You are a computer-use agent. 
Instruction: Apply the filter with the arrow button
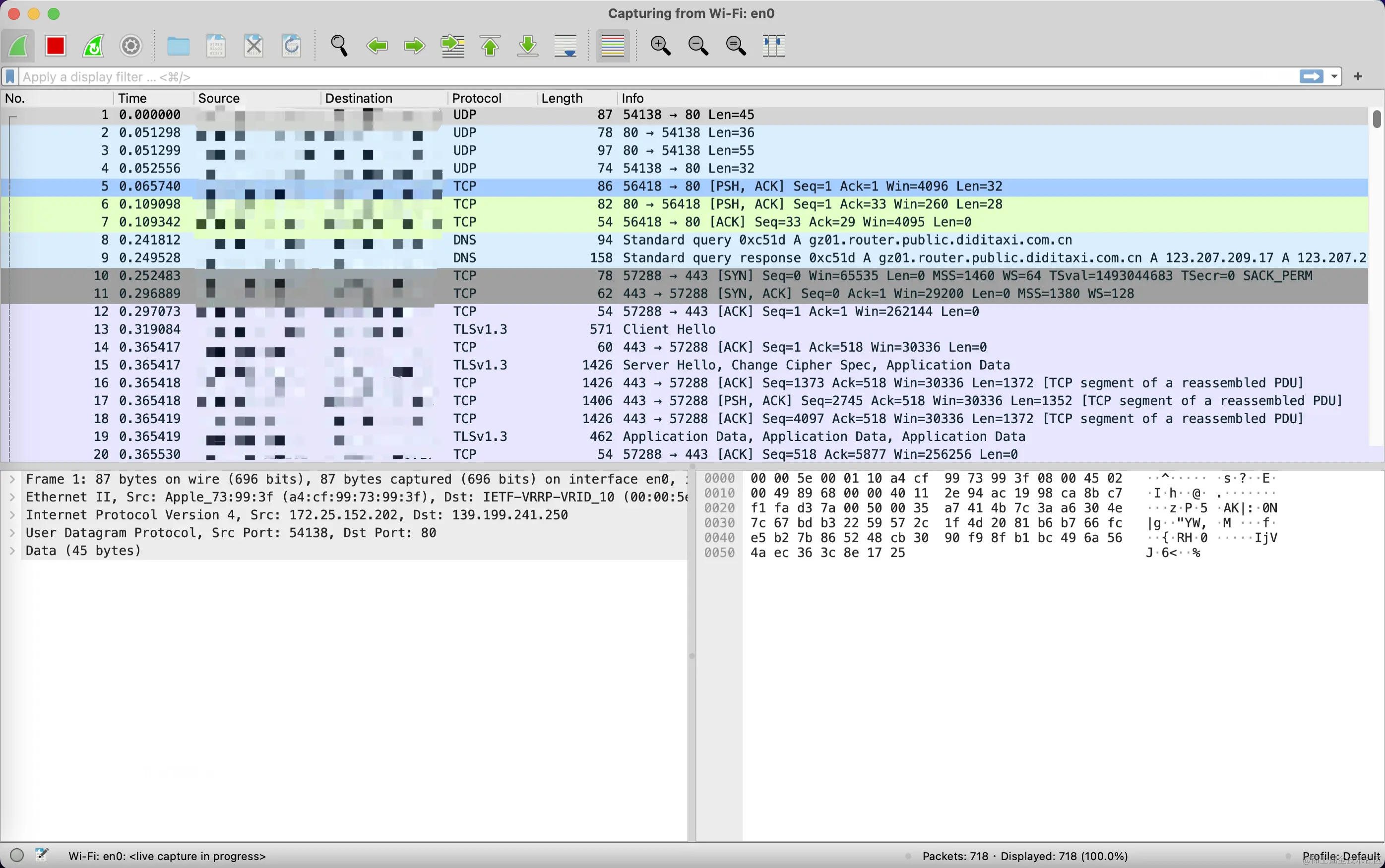(1311, 76)
